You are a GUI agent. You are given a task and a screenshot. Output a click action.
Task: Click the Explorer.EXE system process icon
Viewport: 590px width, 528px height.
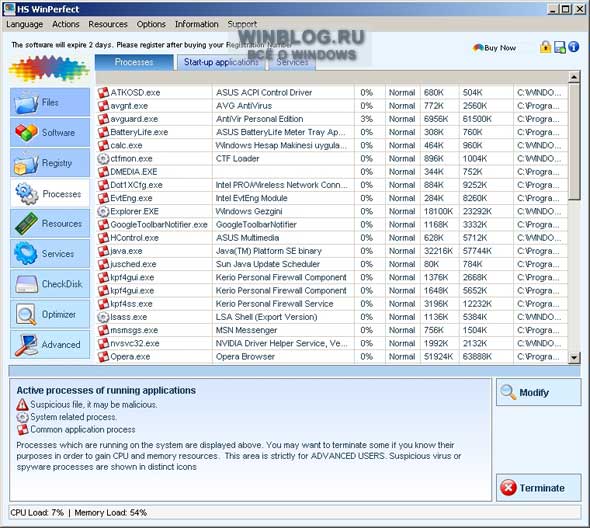pyautogui.click(x=103, y=211)
